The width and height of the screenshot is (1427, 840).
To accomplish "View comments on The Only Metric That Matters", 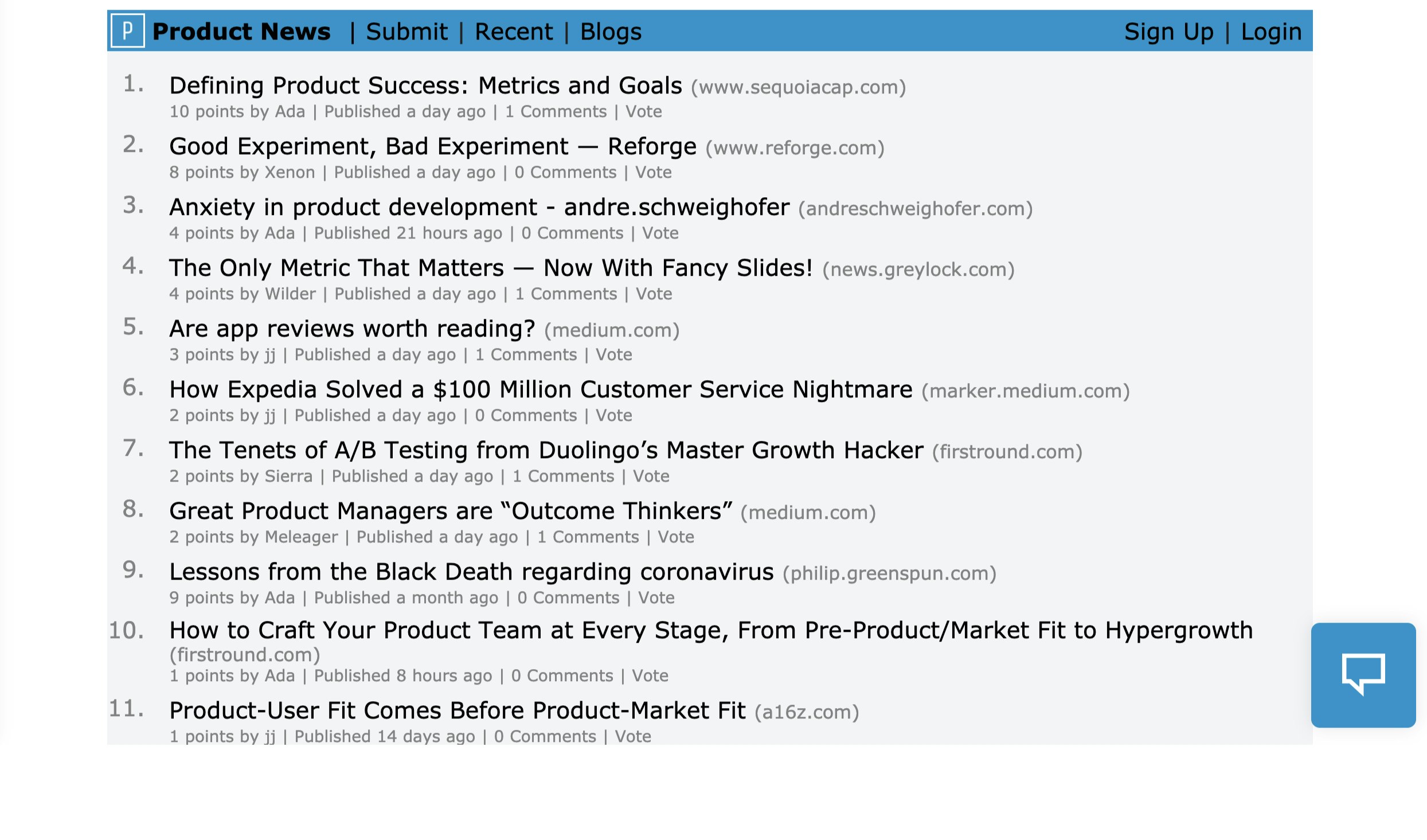I will click(x=566, y=294).
